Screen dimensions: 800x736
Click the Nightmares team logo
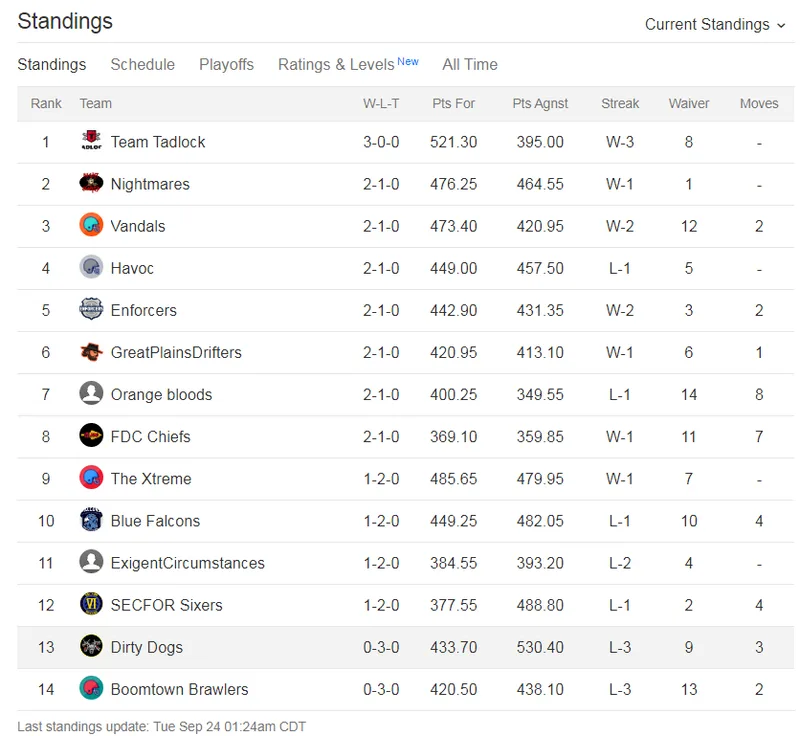[x=91, y=183]
